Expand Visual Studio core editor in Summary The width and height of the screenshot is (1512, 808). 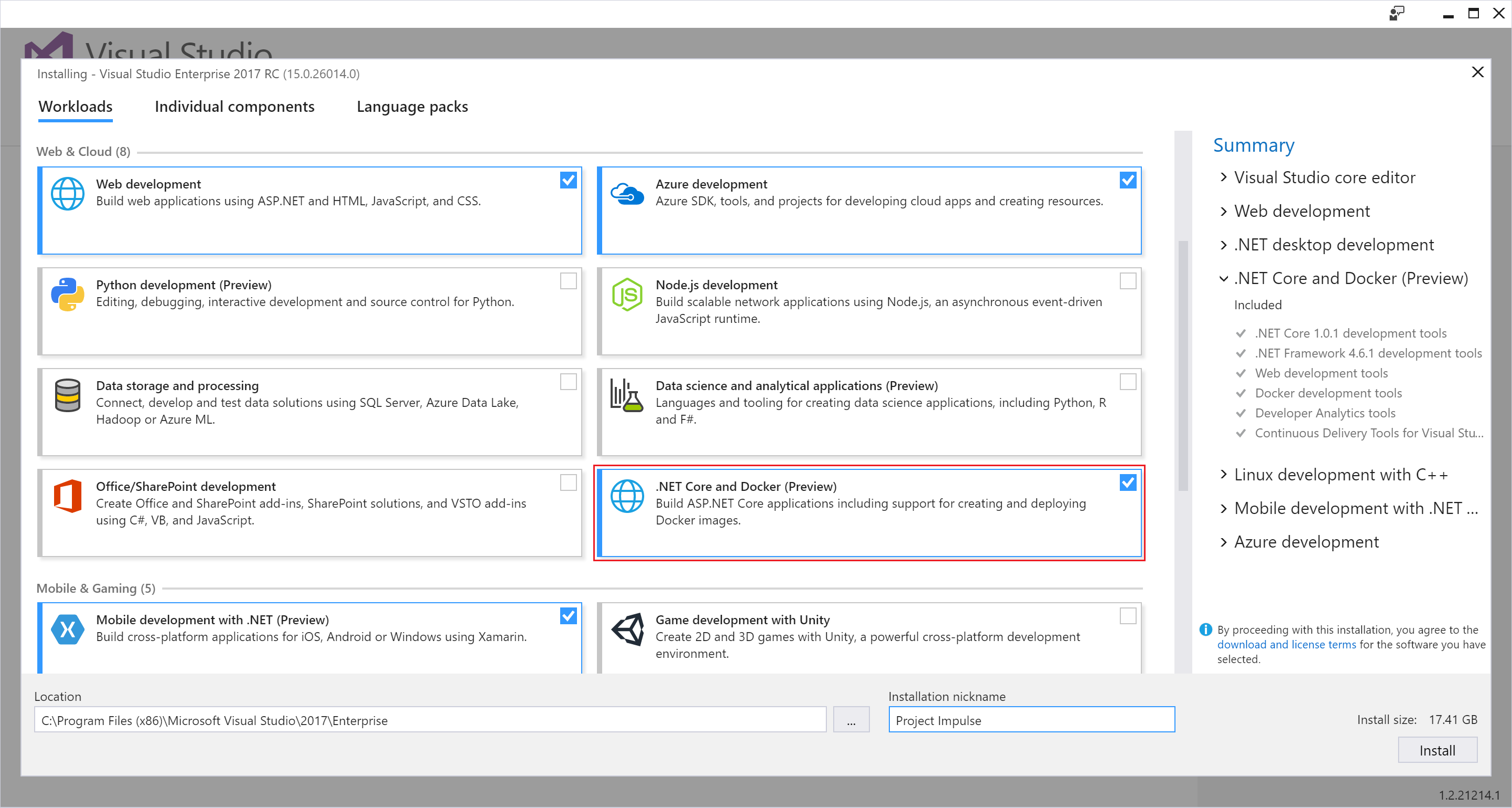tap(1223, 177)
